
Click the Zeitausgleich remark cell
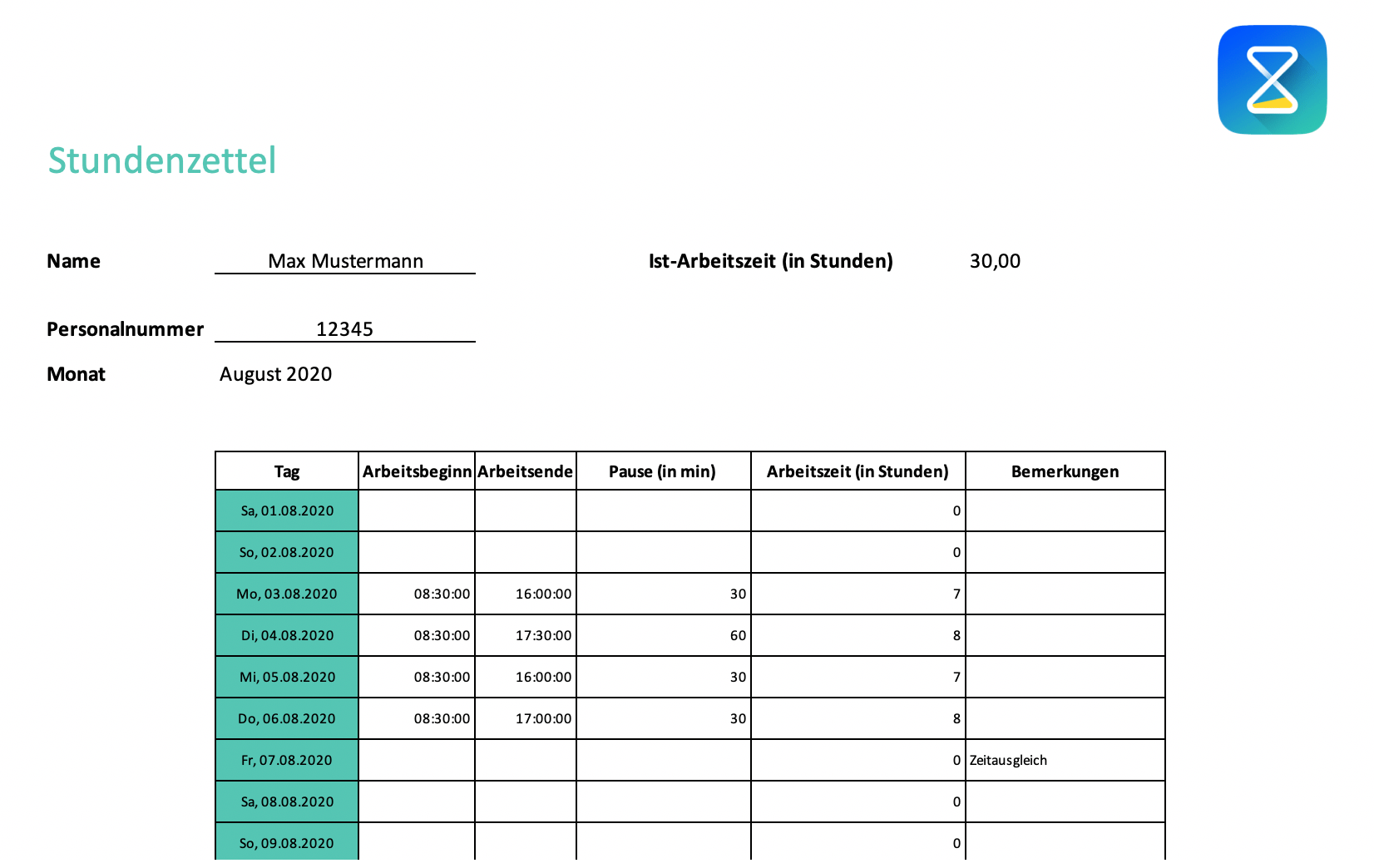point(1065,760)
